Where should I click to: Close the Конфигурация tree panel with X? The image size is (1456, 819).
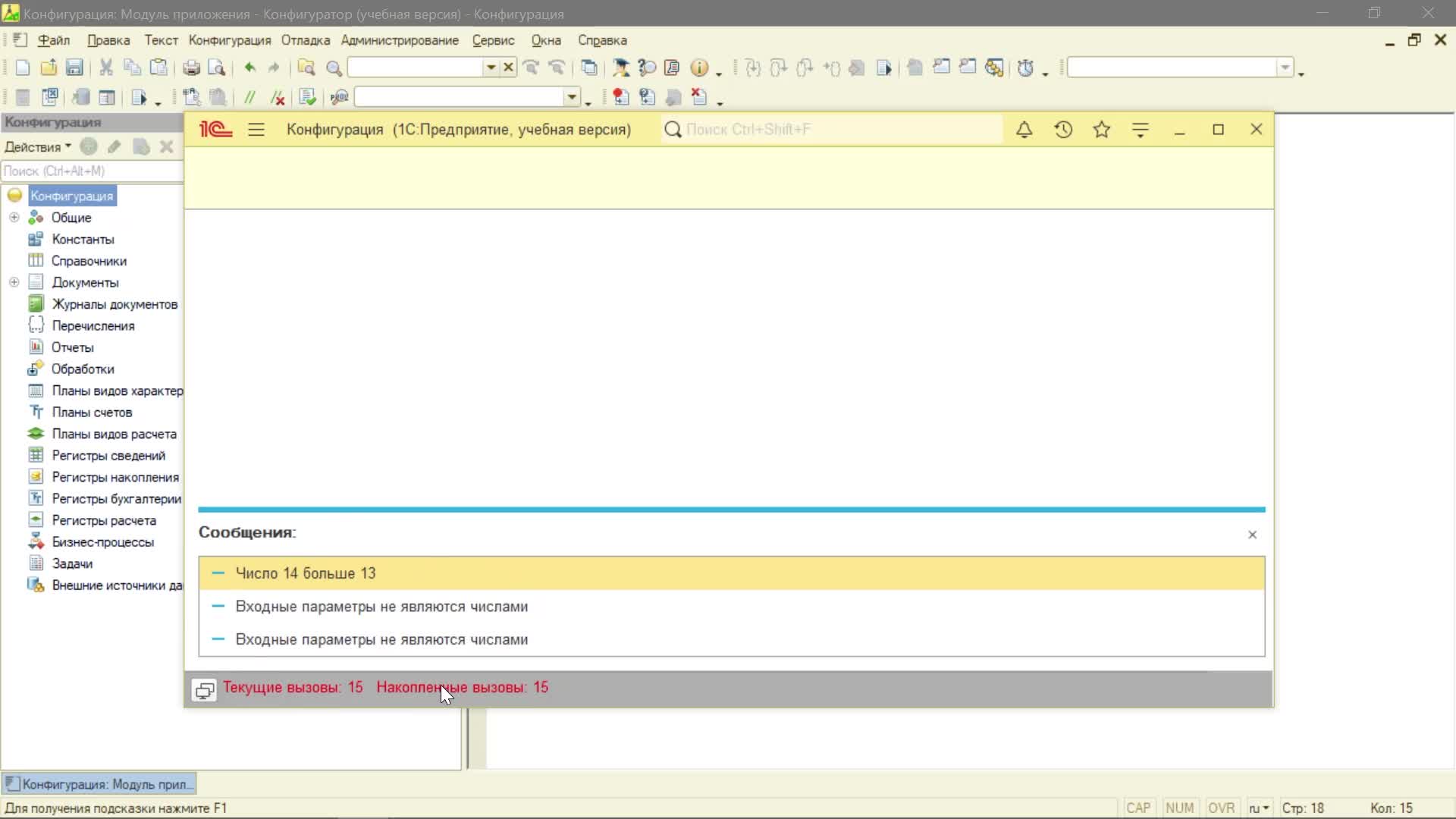coord(167,147)
